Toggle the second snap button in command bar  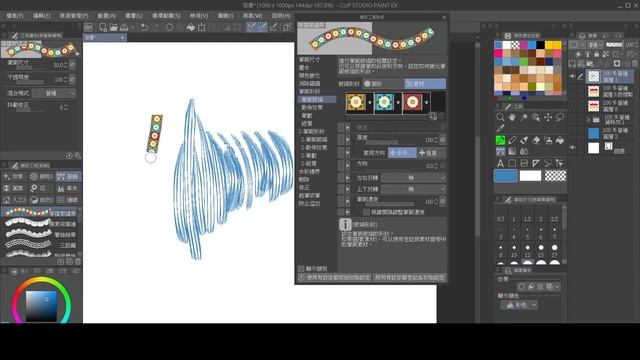coord(262,27)
